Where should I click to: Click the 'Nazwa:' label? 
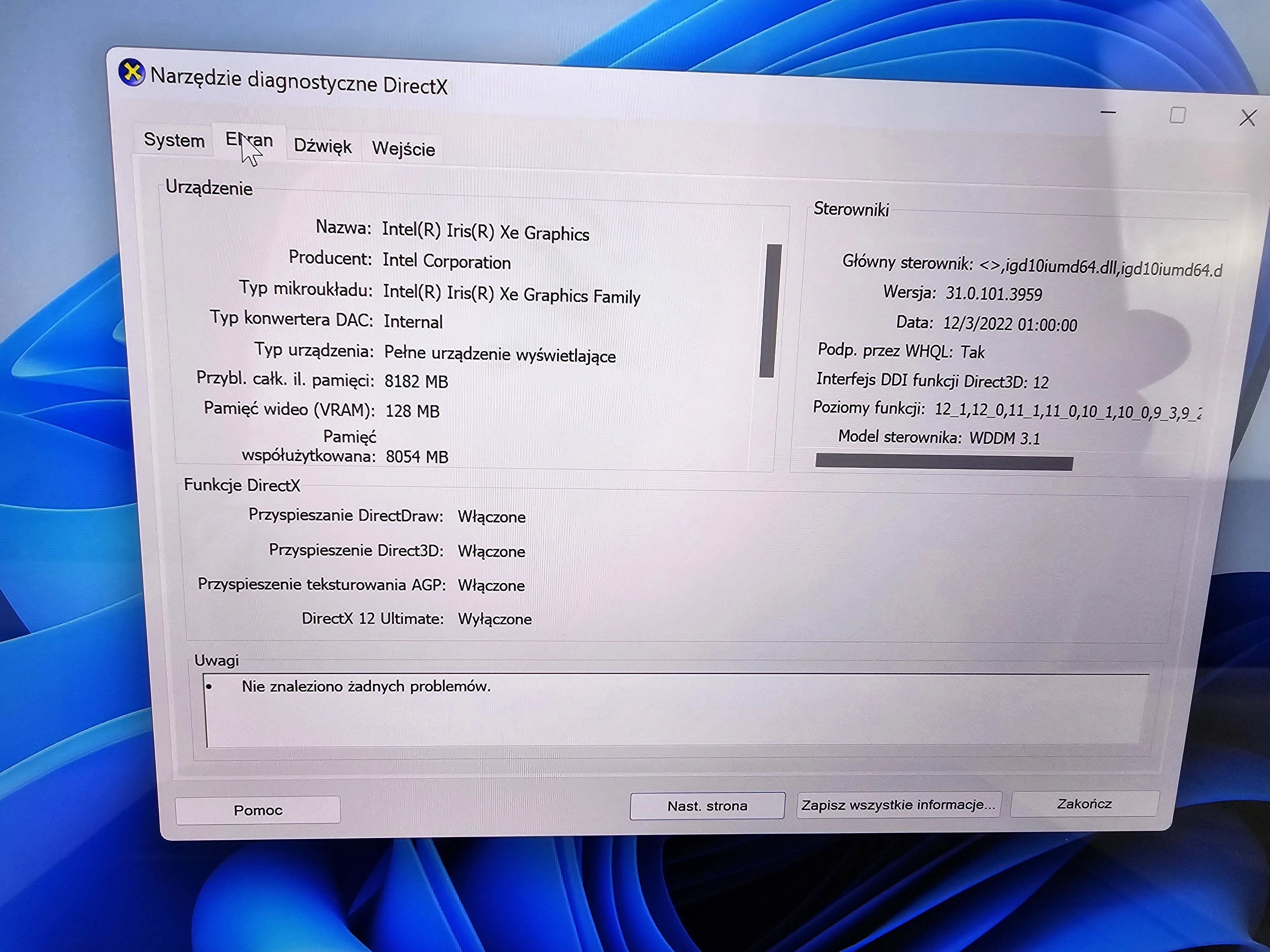[343, 227]
